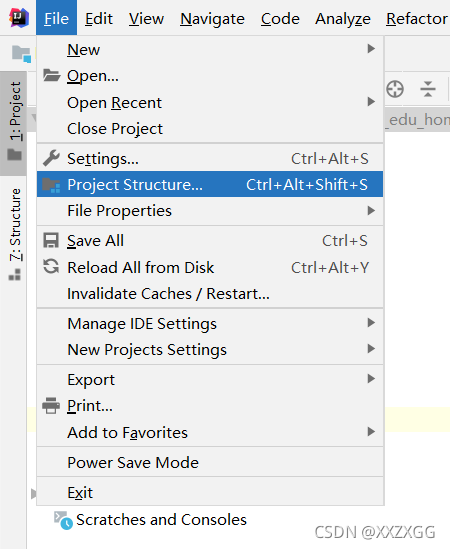Toggle the 1: Project side panel
Viewport: 450px width, 549px height.
(x=14, y=123)
